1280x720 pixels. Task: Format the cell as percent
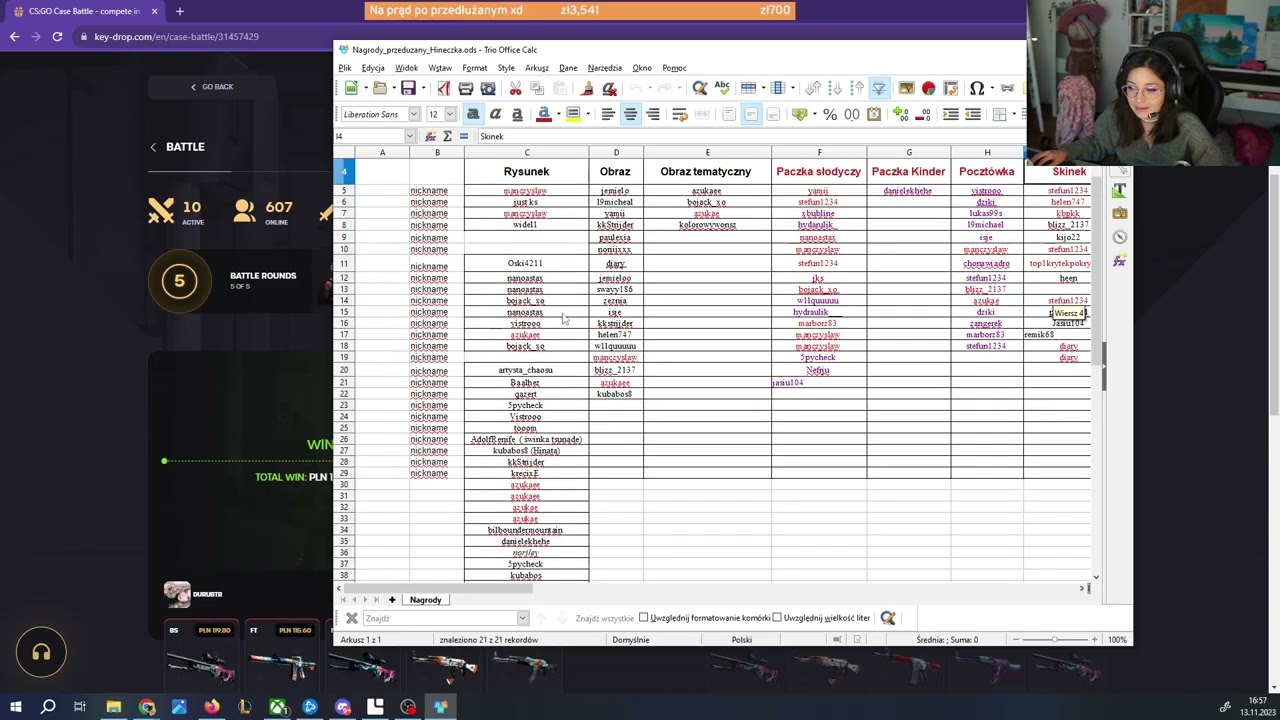point(830,114)
